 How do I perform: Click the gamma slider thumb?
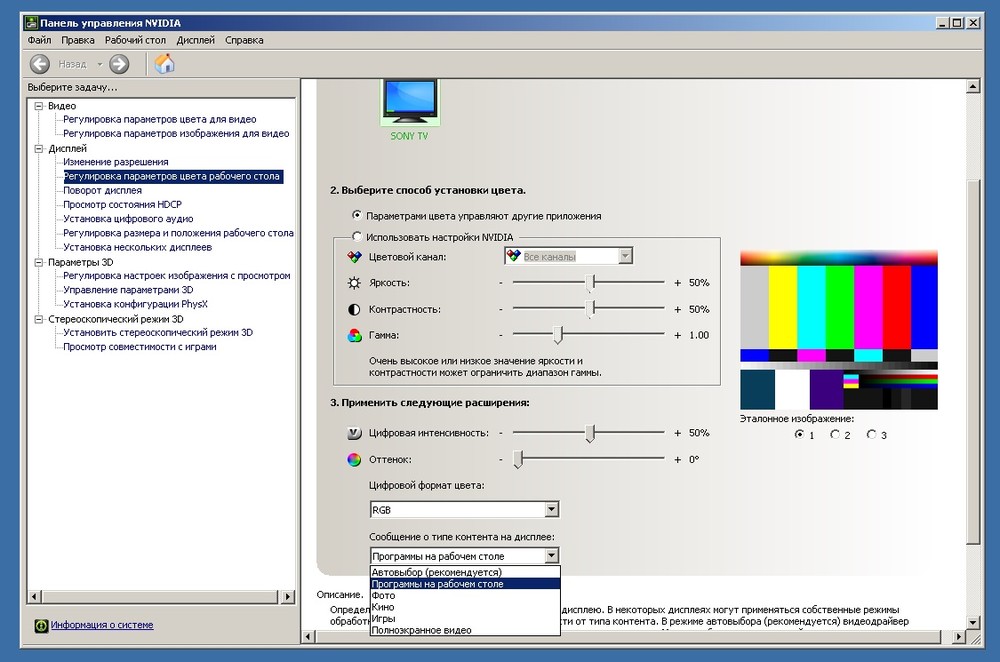click(558, 334)
